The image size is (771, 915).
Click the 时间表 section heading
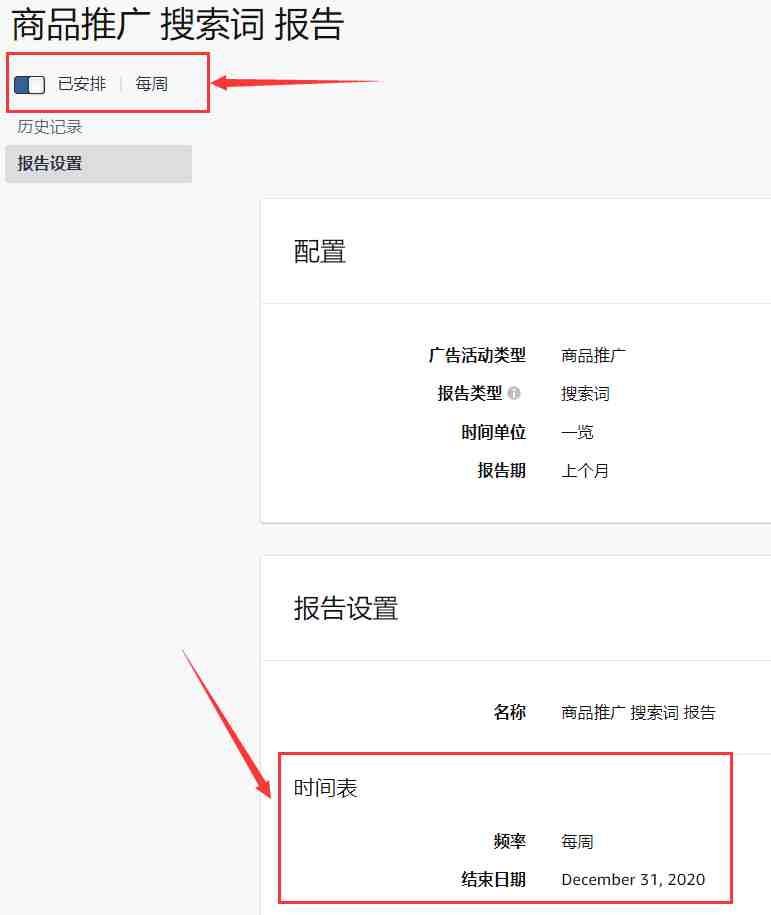pyautogui.click(x=325, y=788)
